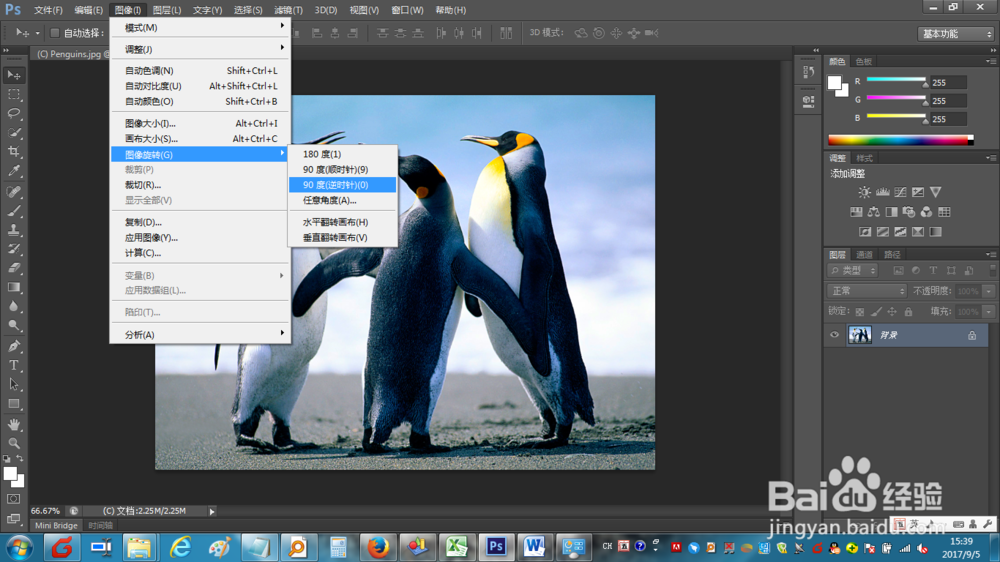Open the layer filter 类型 dropdown
The height and width of the screenshot is (562, 1000).
click(x=853, y=271)
